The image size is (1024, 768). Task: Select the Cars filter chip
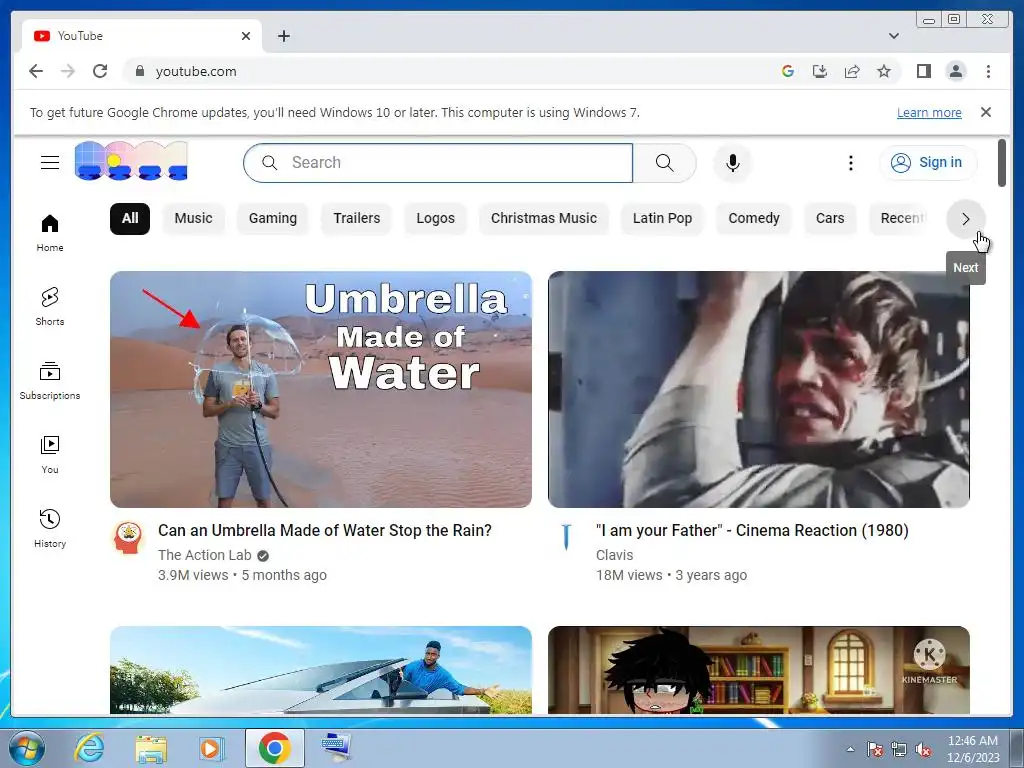coord(830,218)
